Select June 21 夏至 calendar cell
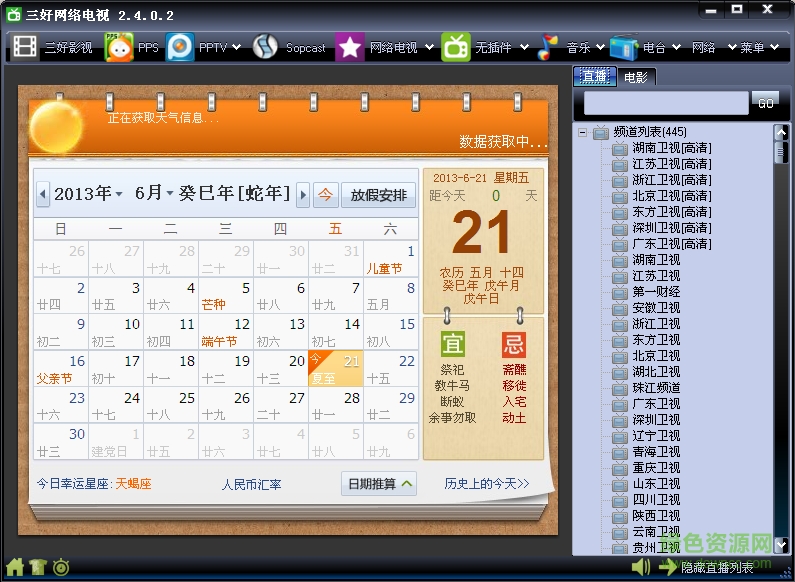795x582 pixels. point(336,369)
